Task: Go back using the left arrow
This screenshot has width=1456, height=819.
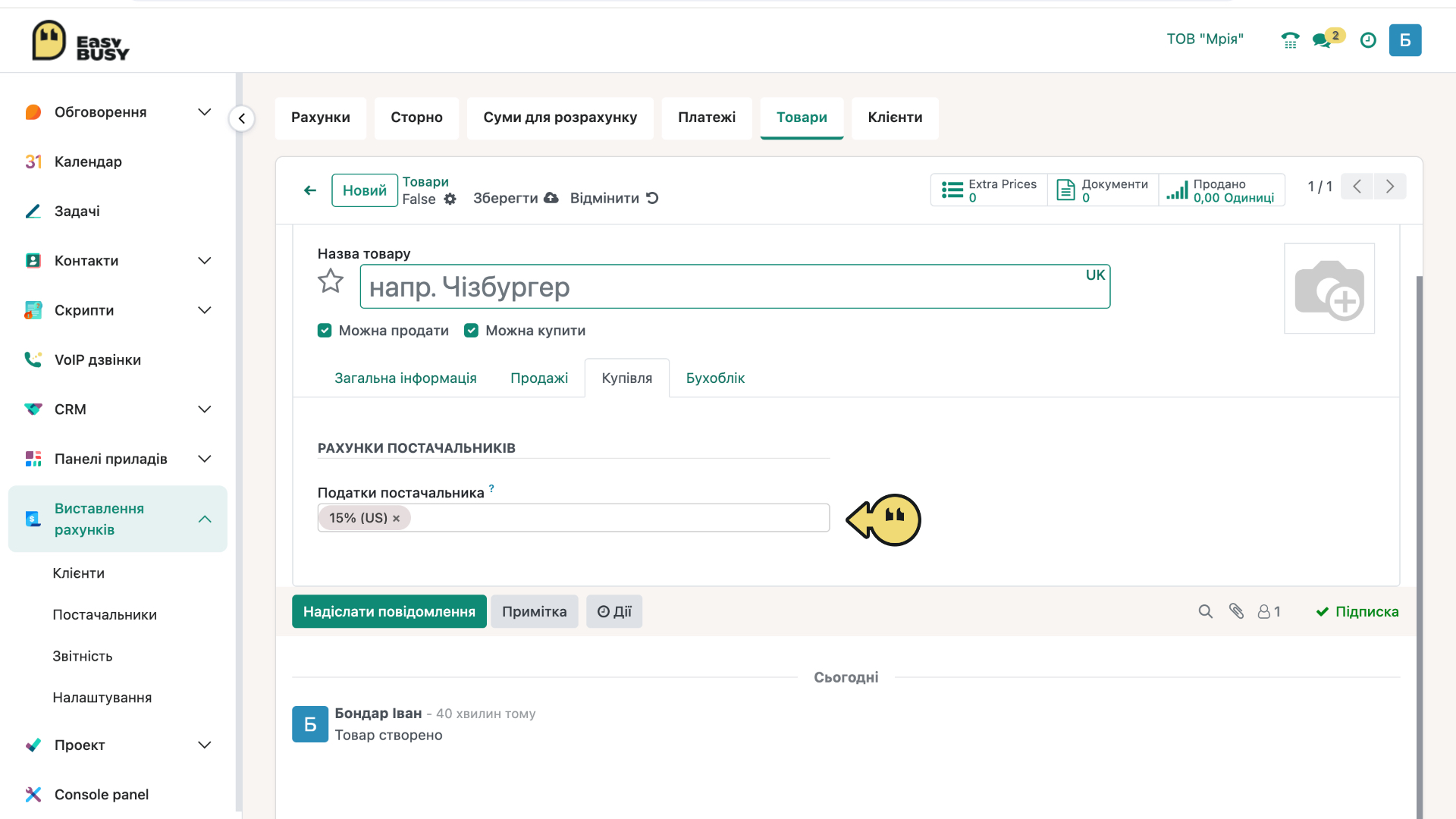Action: [x=309, y=190]
